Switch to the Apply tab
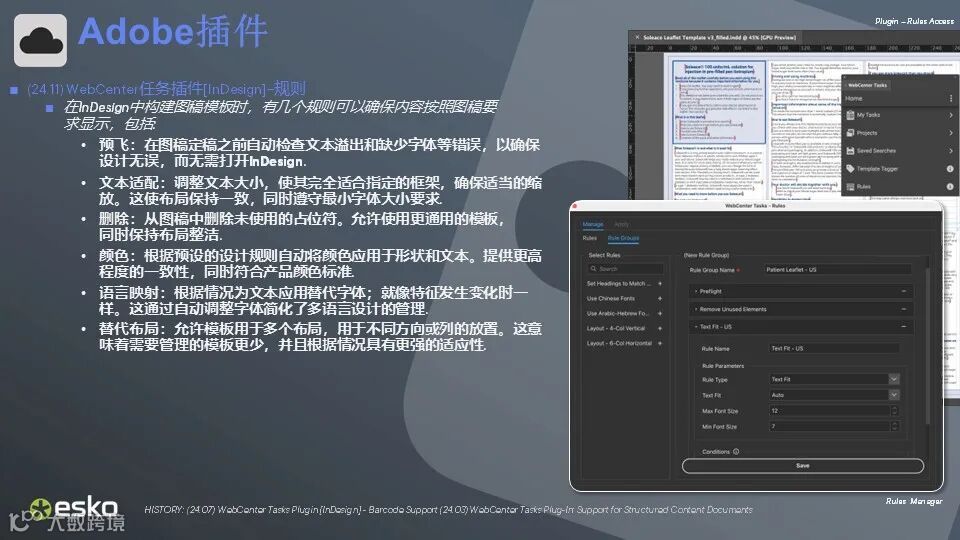Viewport: 960px width, 540px height. click(621, 224)
